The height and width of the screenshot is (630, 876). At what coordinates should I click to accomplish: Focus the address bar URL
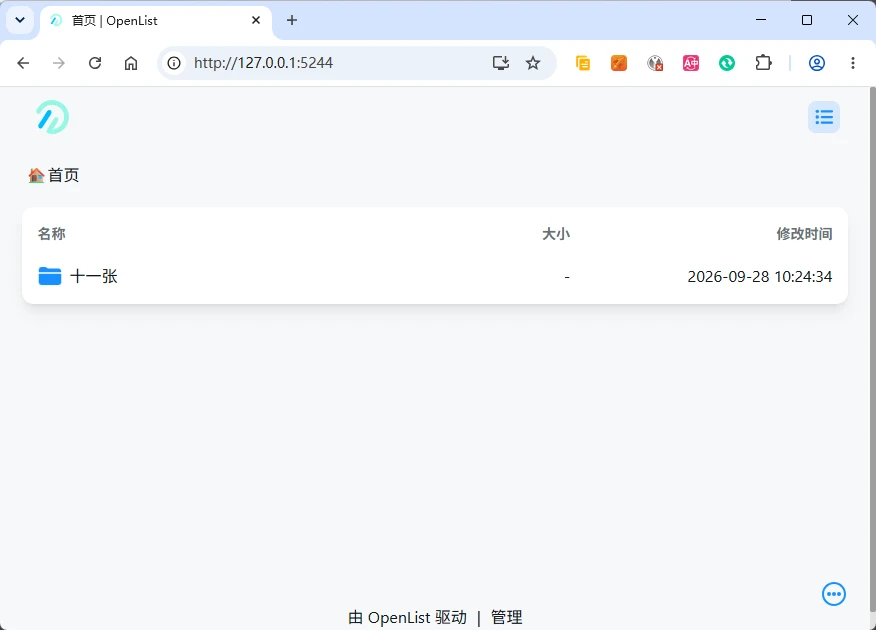pyautogui.click(x=263, y=63)
